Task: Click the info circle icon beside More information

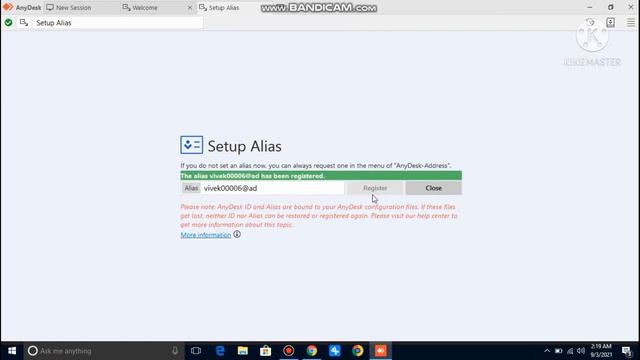Action: coord(237,234)
